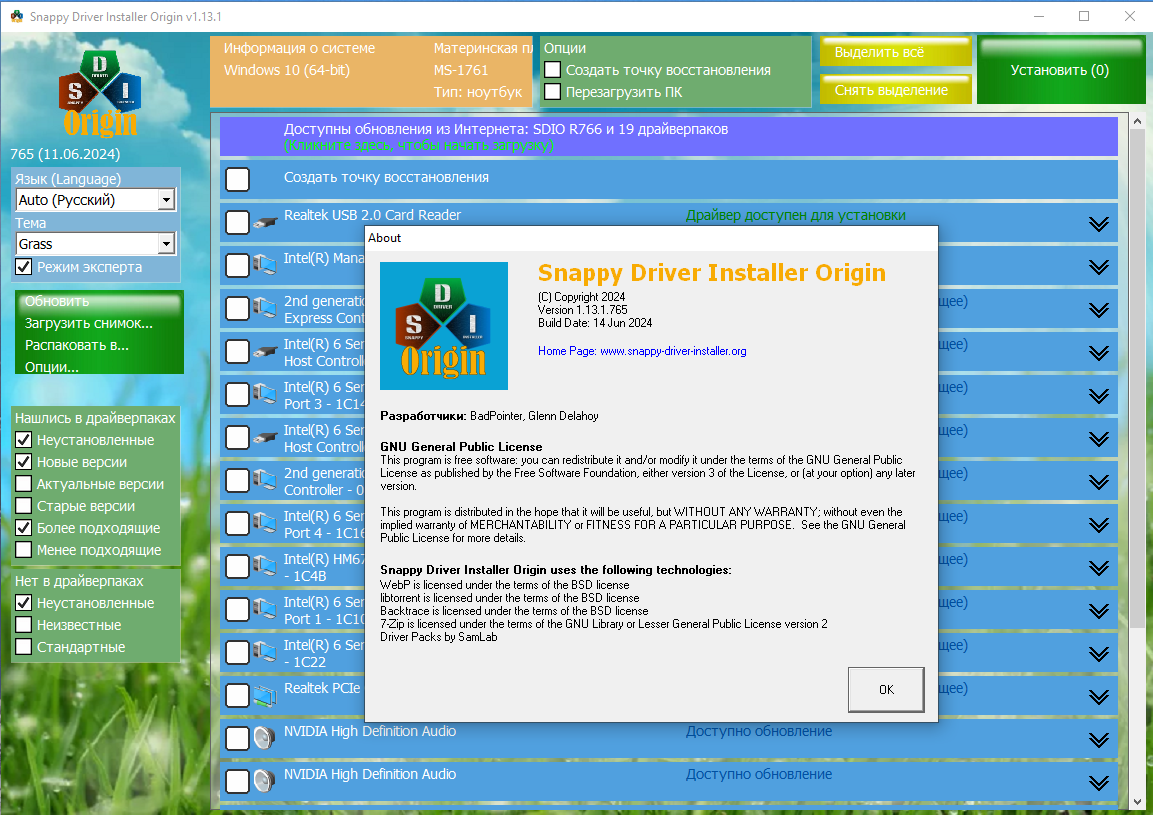
Task: Tick 'Создать точку восстановления' in Опции panel
Action: click(x=552, y=70)
